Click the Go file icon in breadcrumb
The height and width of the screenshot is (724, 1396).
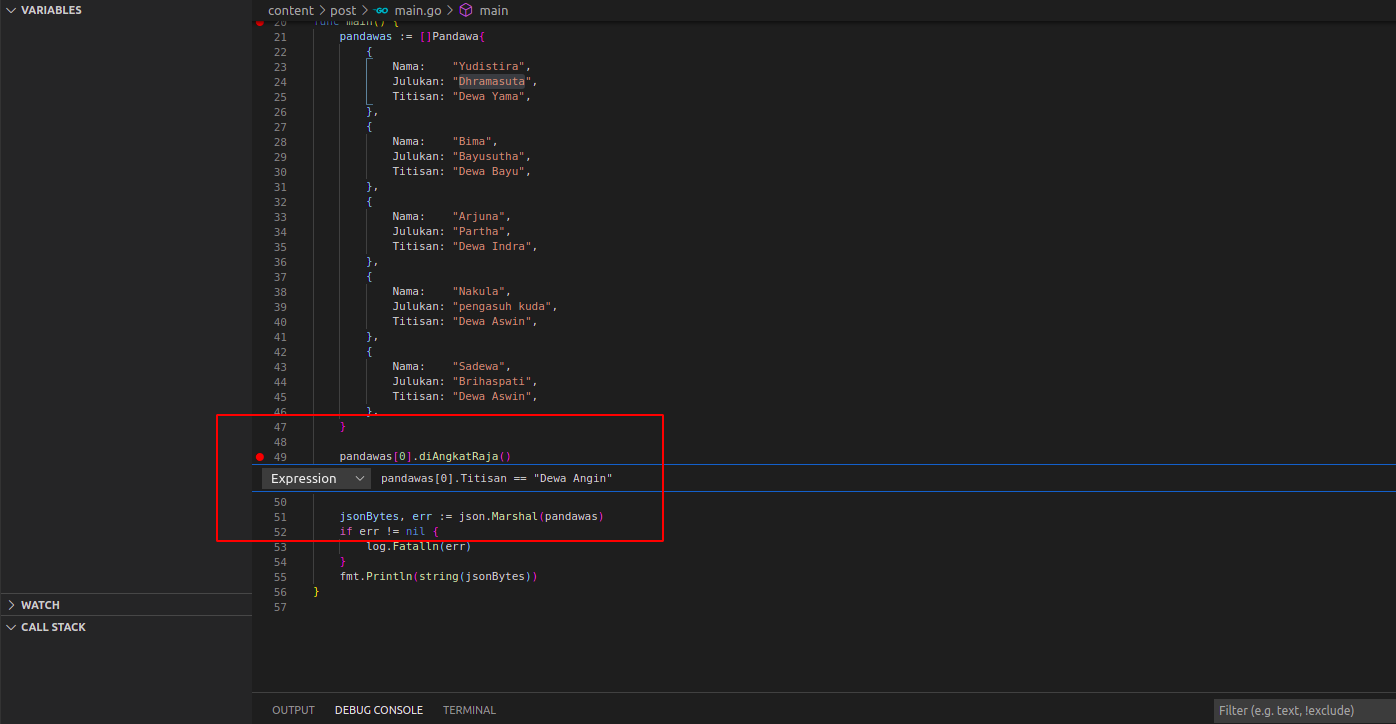(382, 10)
